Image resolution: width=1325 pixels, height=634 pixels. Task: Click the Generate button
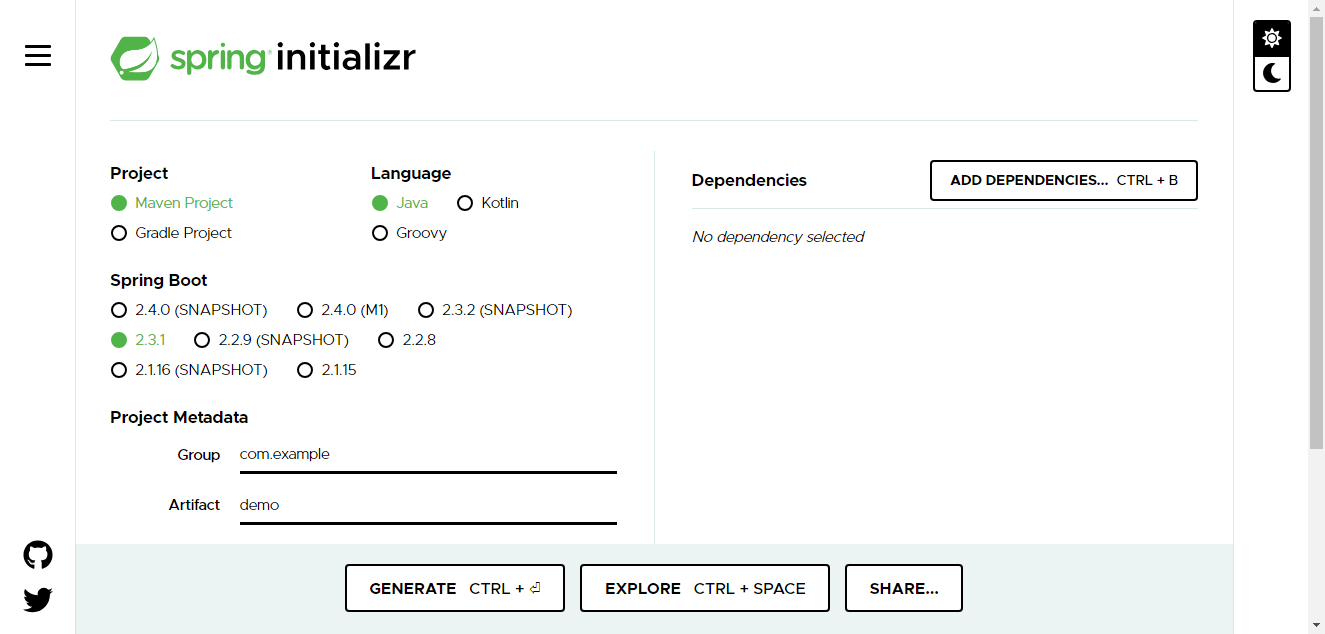click(455, 588)
